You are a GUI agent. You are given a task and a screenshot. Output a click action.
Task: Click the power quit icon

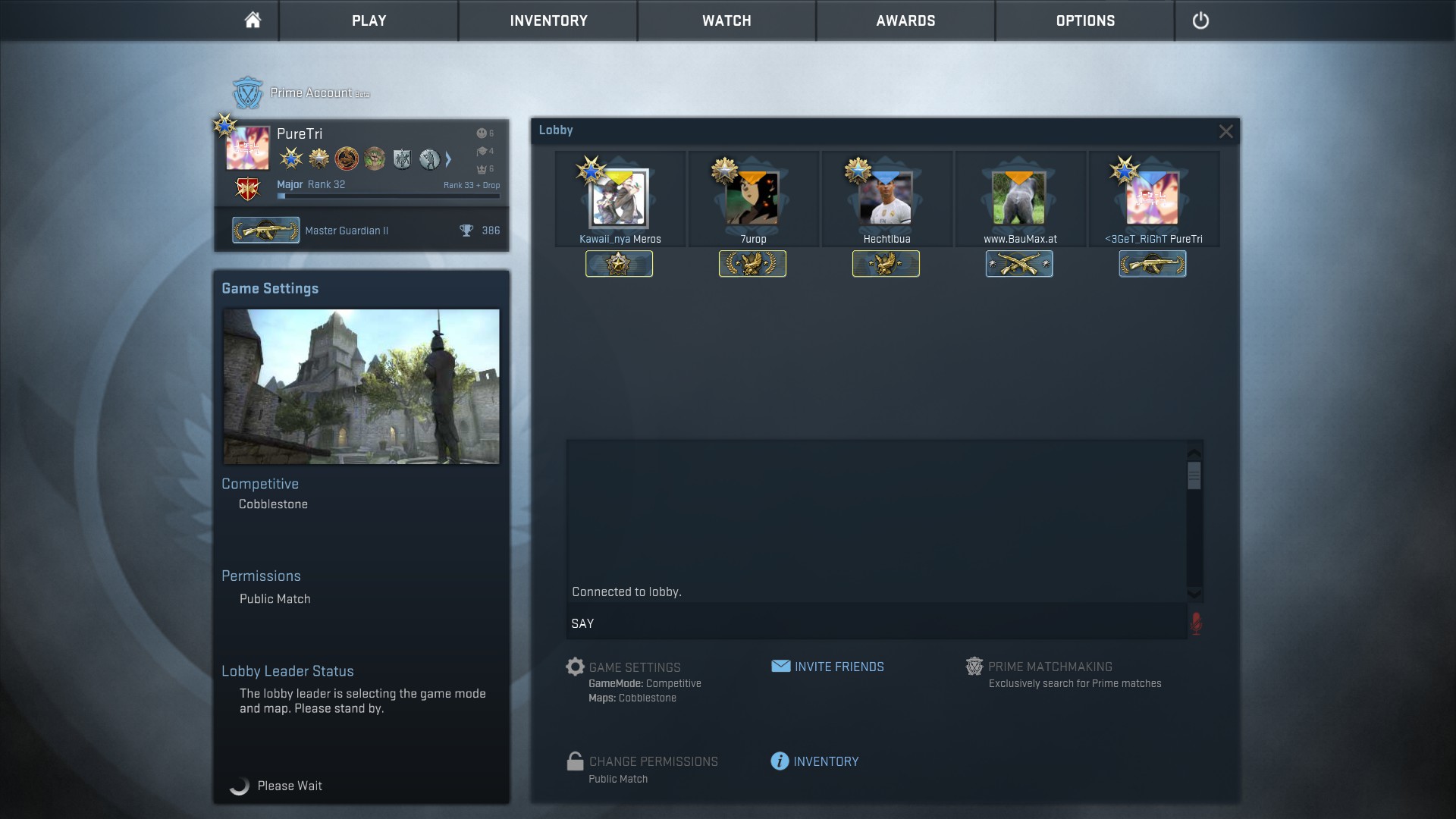click(1200, 20)
